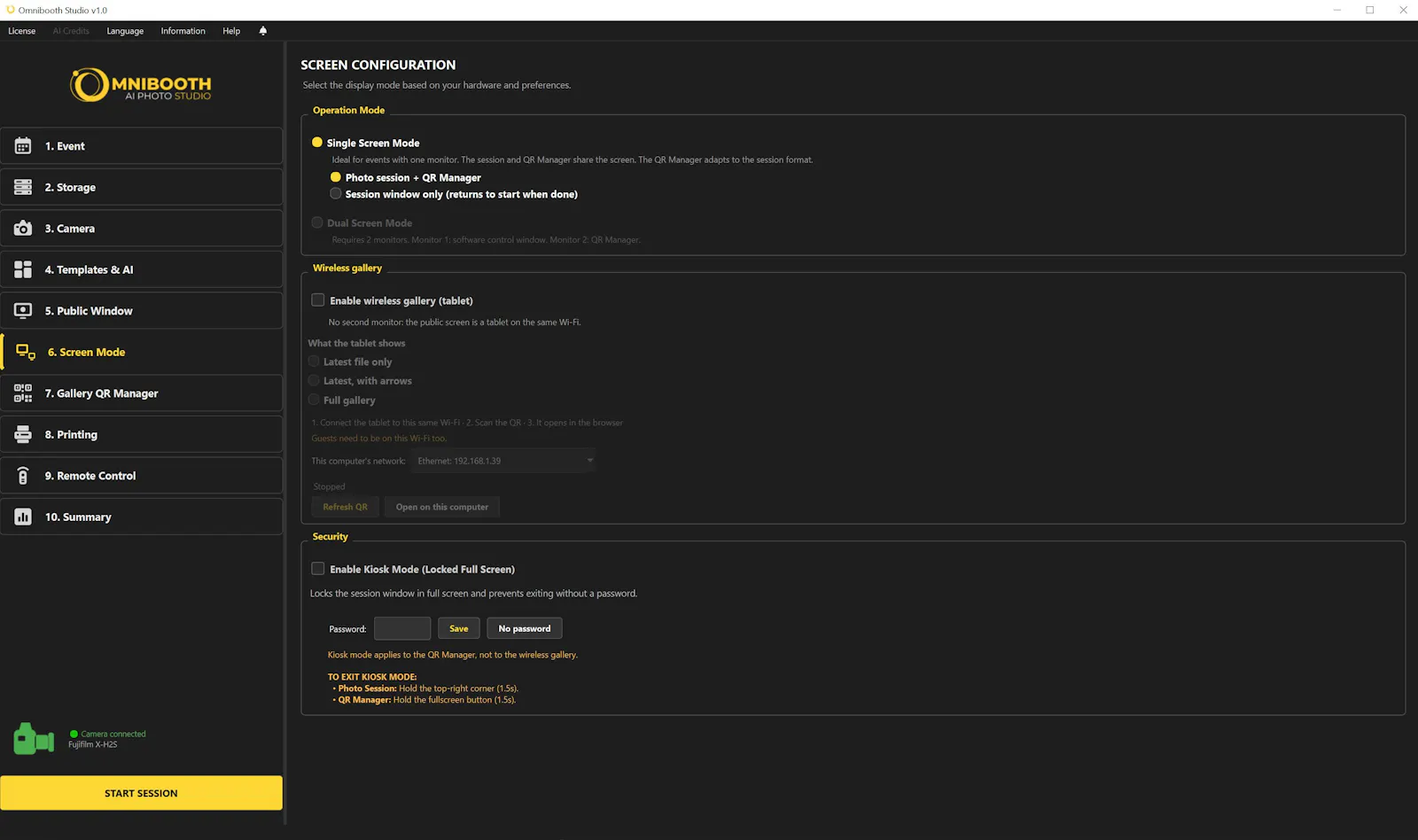Click the Omnibooth AI Photo Studio logo
The image size is (1418, 840).
pyautogui.click(x=141, y=85)
